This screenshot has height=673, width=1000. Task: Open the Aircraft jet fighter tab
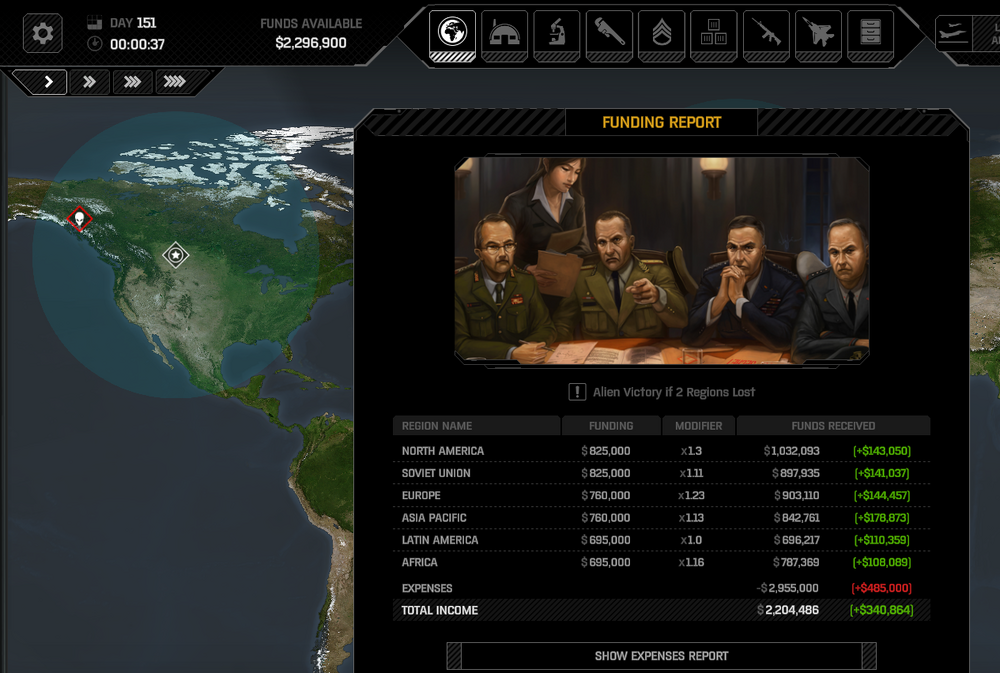[818, 35]
